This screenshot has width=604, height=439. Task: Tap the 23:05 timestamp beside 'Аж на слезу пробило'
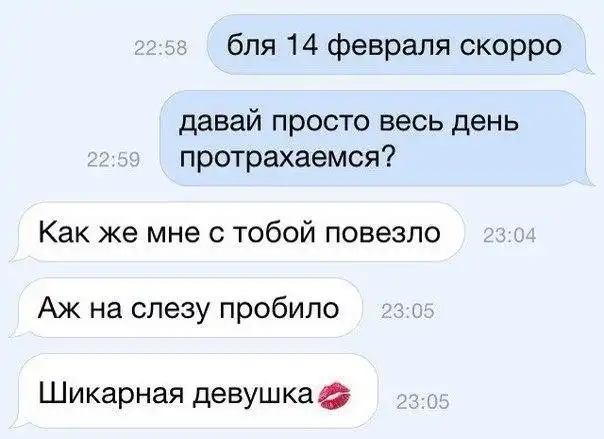[x=407, y=311]
